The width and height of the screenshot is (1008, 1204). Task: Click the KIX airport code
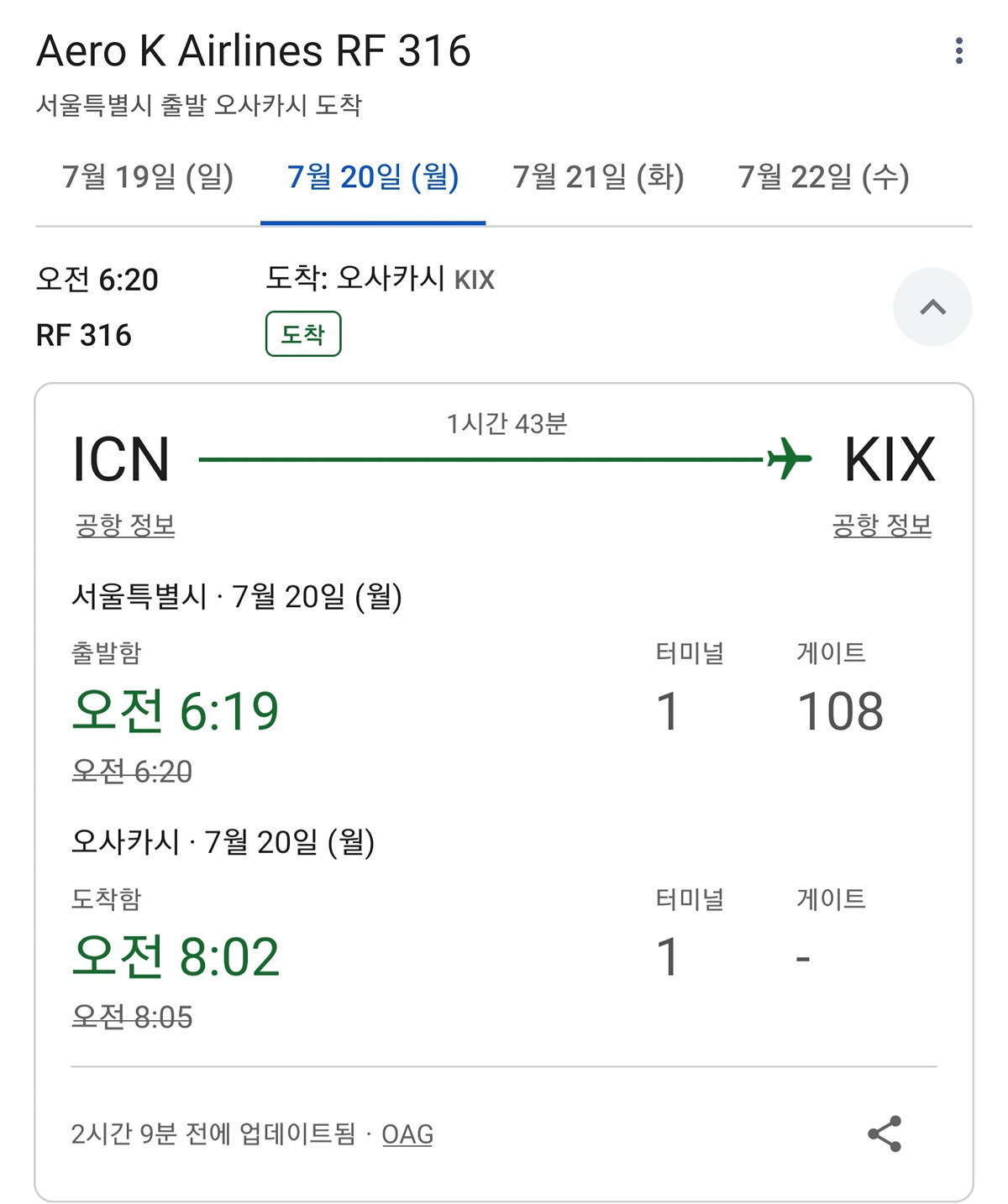(890, 459)
